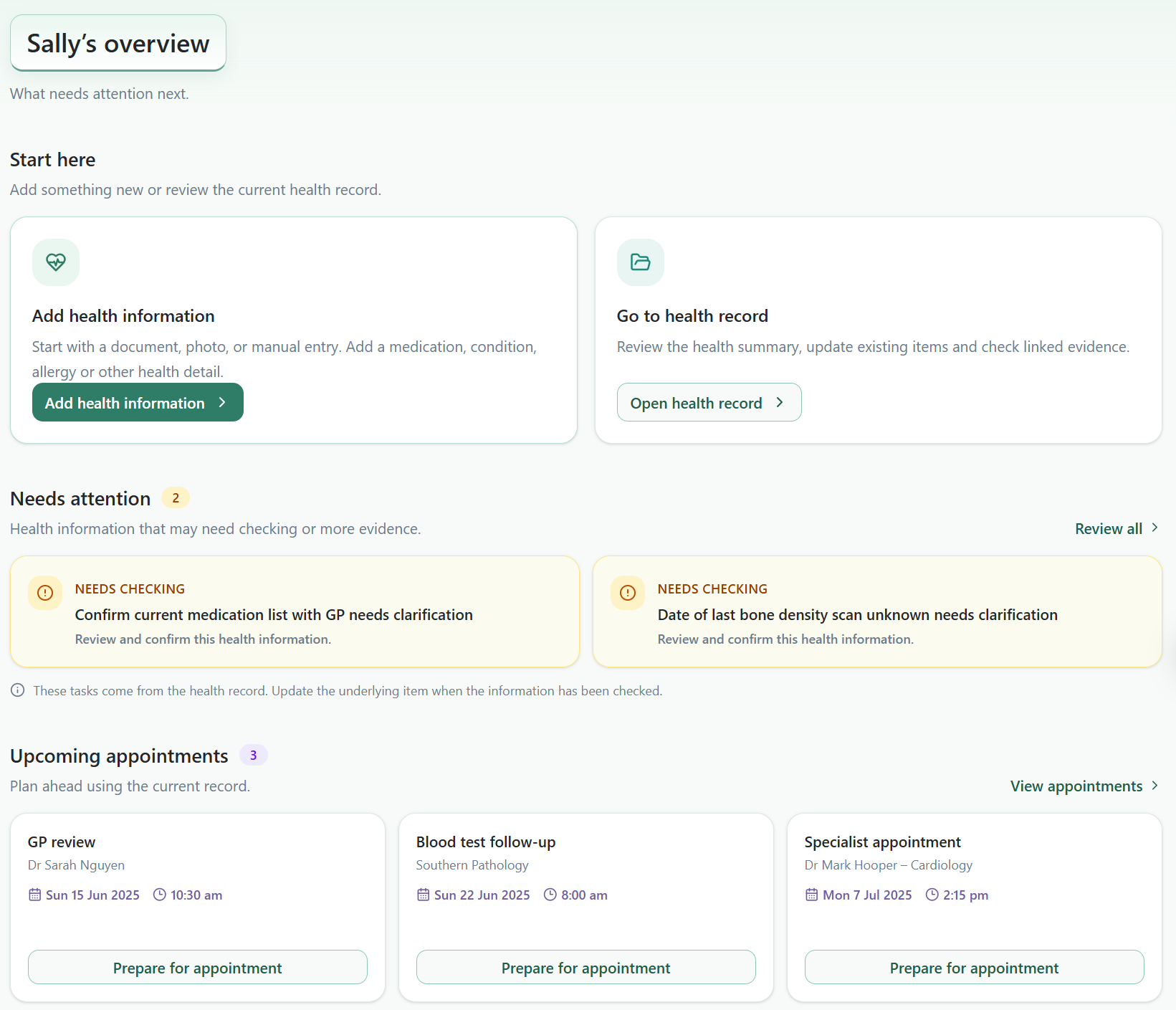This screenshot has width=1176, height=1010.
Task: Click calendar icon next to Sun 15 Jun 2025
Action: click(x=34, y=895)
